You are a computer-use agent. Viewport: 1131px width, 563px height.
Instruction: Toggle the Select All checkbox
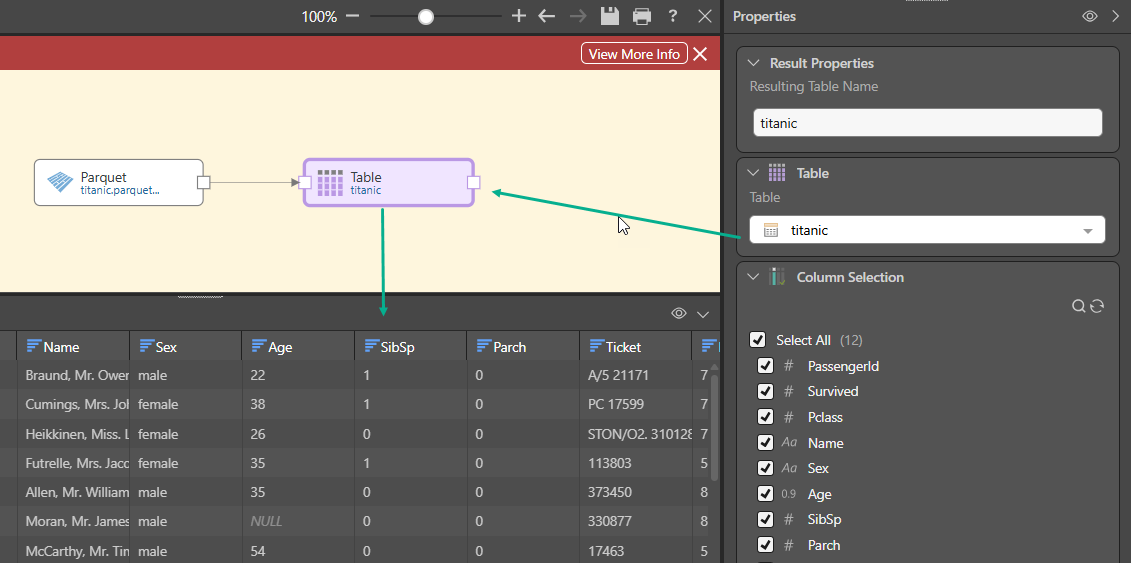[x=757, y=340]
